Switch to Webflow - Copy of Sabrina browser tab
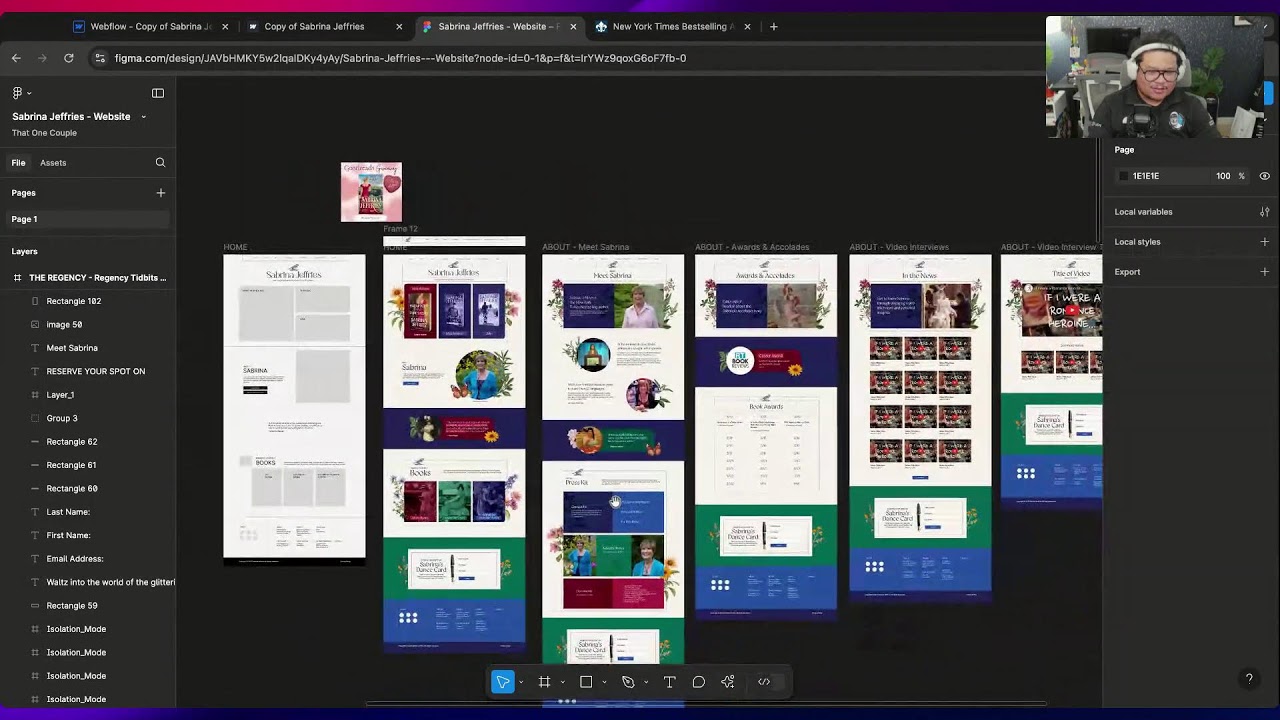This screenshot has height=720, width=1280. (152, 27)
